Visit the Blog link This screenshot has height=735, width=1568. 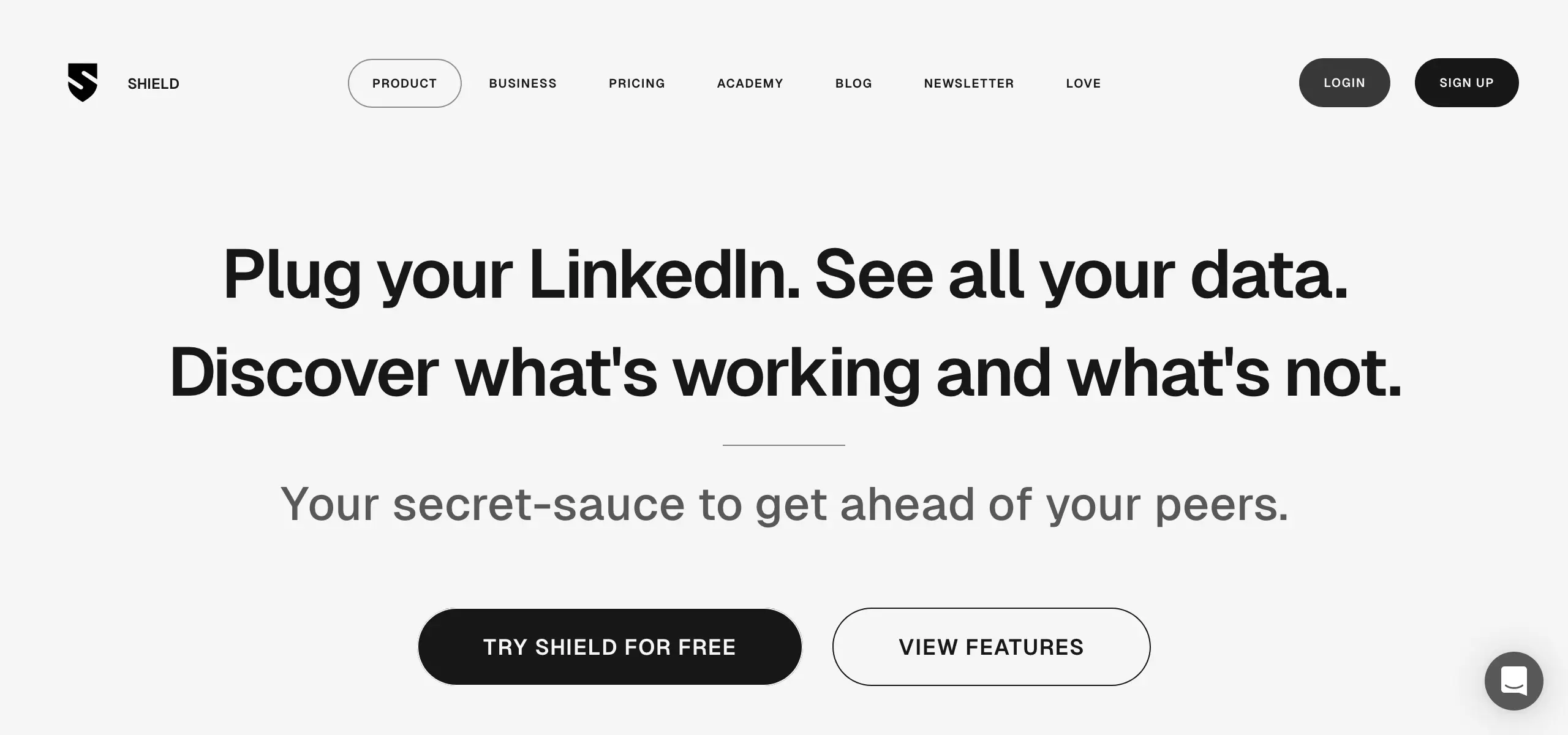(854, 83)
